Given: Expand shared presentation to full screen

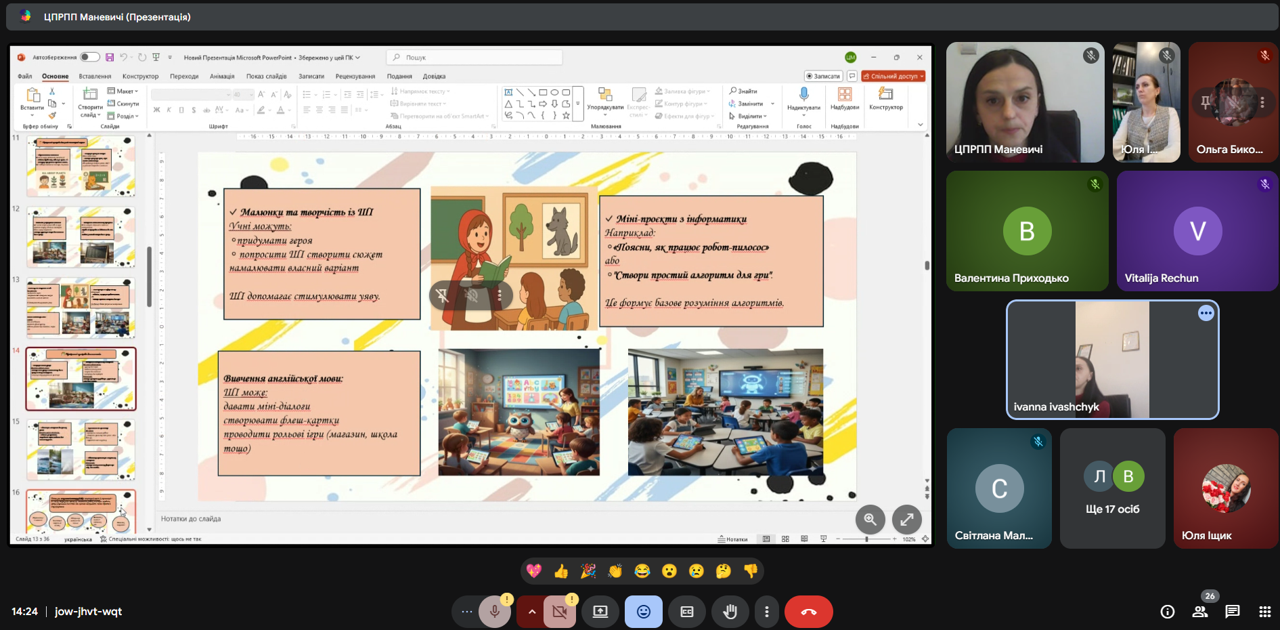Looking at the screenshot, I should point(906,519).
